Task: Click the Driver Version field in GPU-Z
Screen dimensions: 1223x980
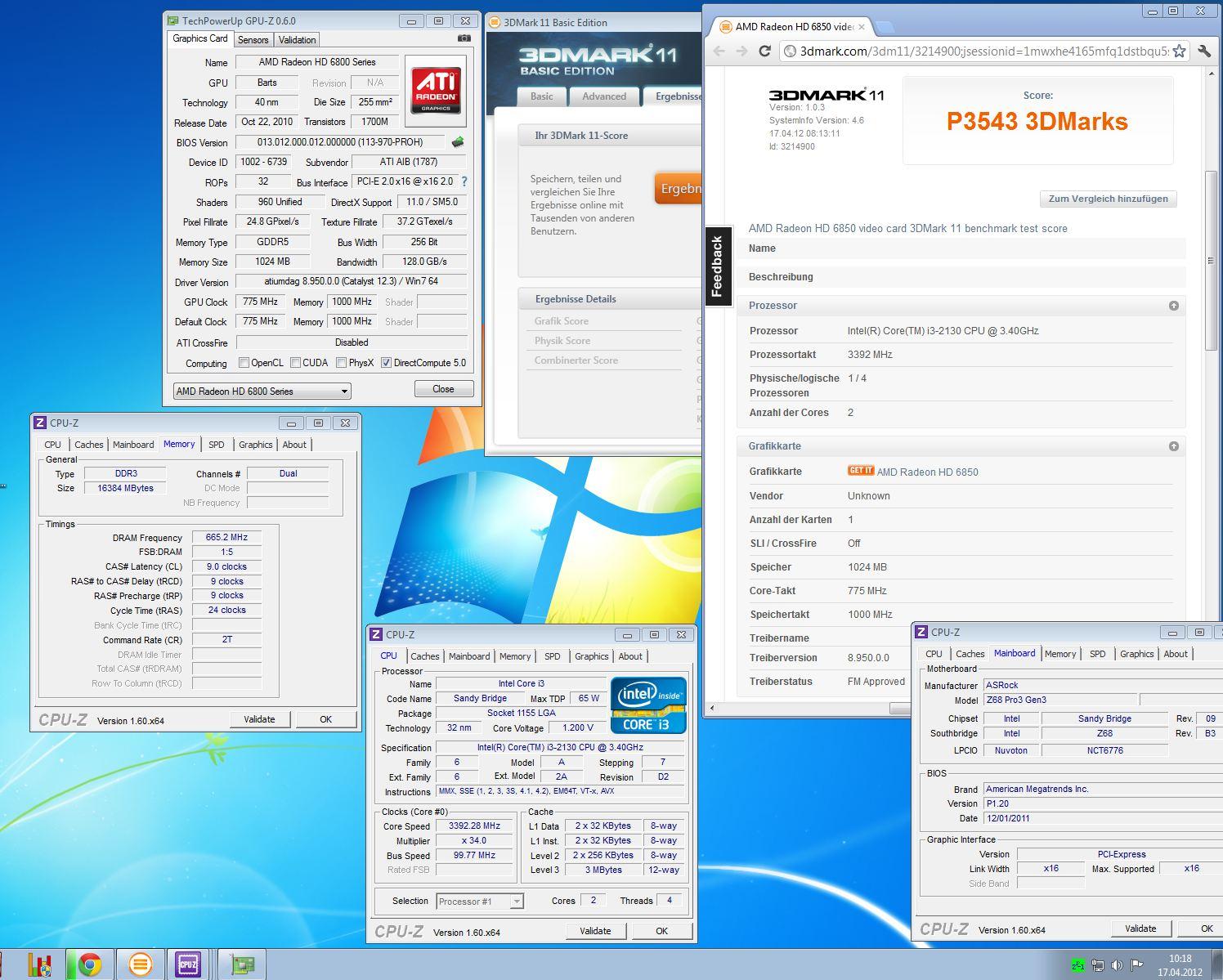Action: coord(351,281)
